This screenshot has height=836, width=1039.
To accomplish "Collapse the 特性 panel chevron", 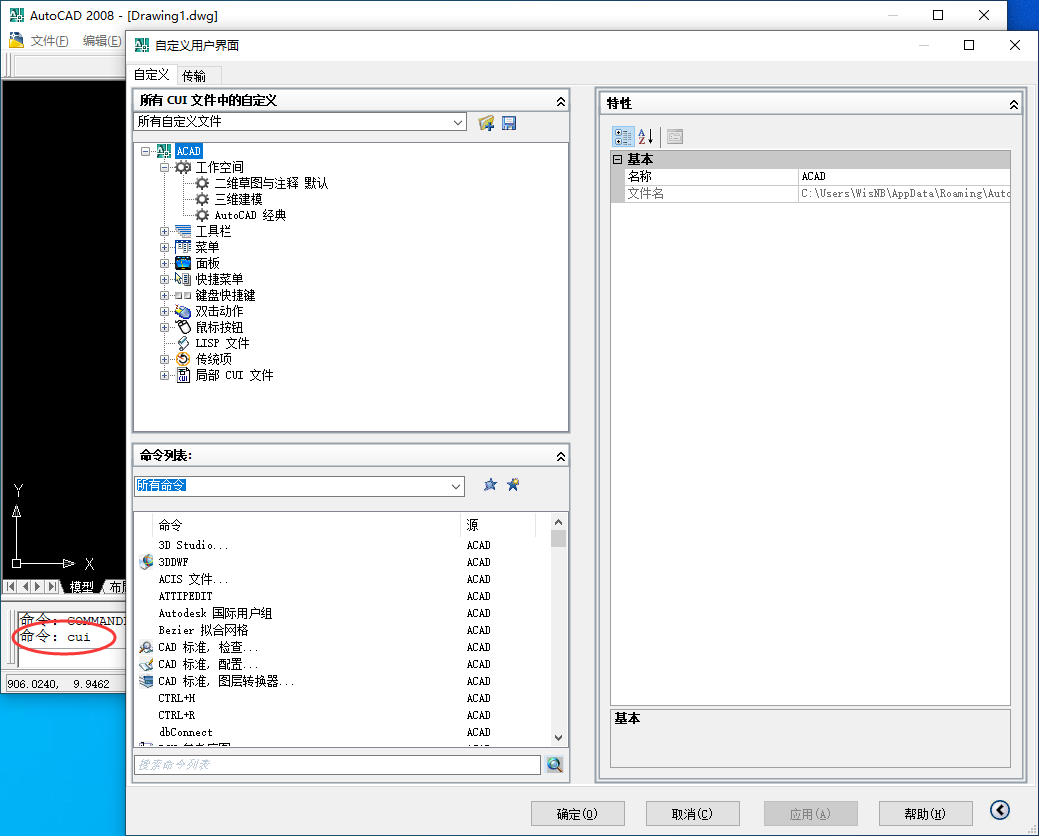I will (1014, 105).
